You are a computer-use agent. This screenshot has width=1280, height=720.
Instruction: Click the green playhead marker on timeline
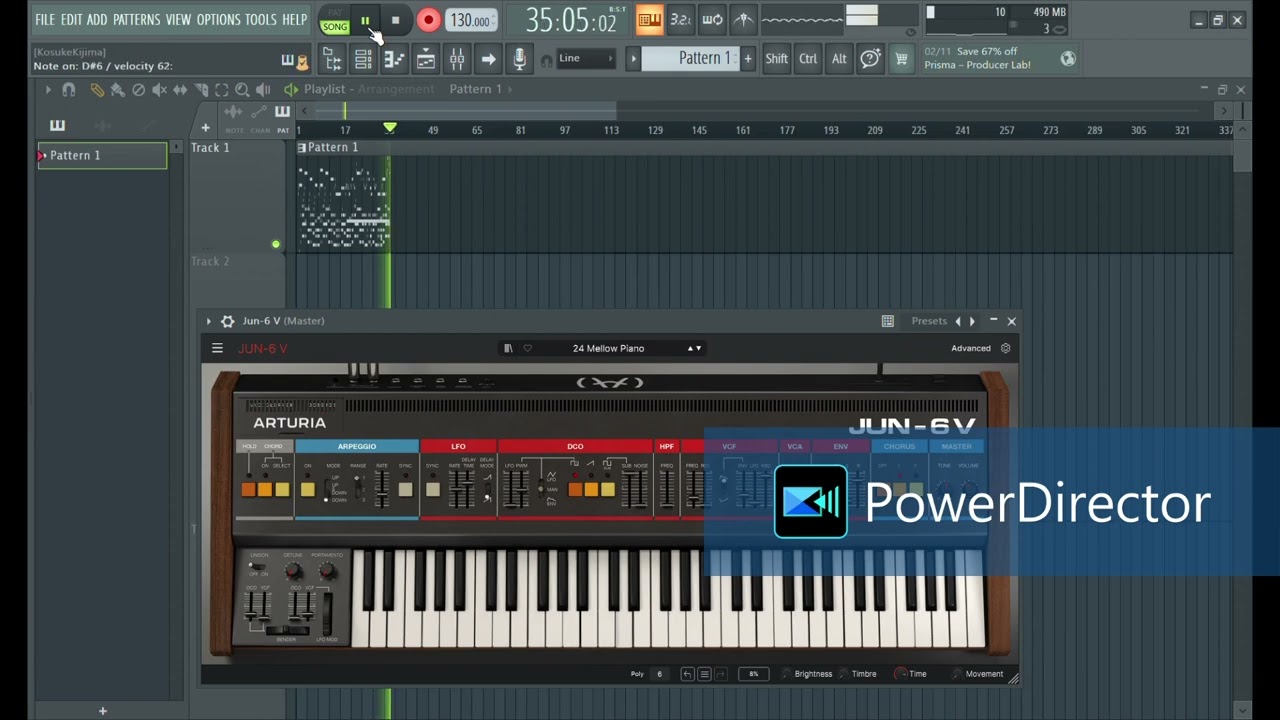tap(390, 128)
